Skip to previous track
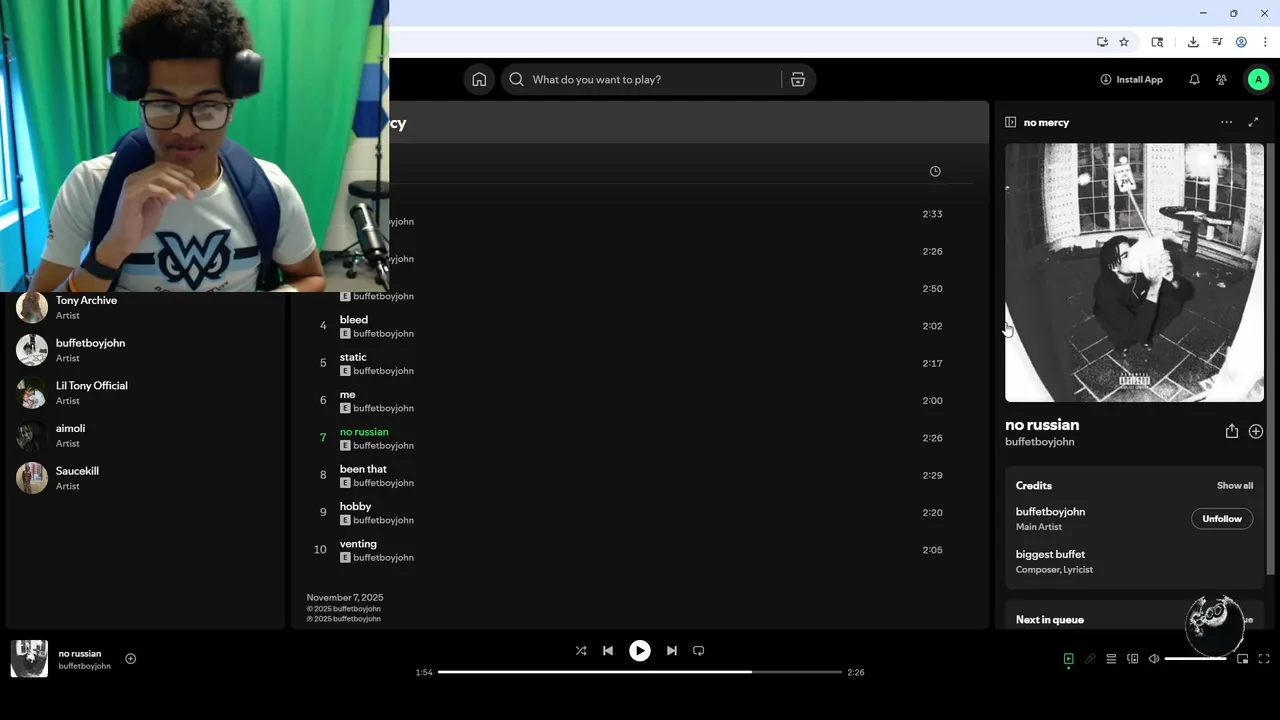This screenshot has width=1280, height=720. pos(608,651)
